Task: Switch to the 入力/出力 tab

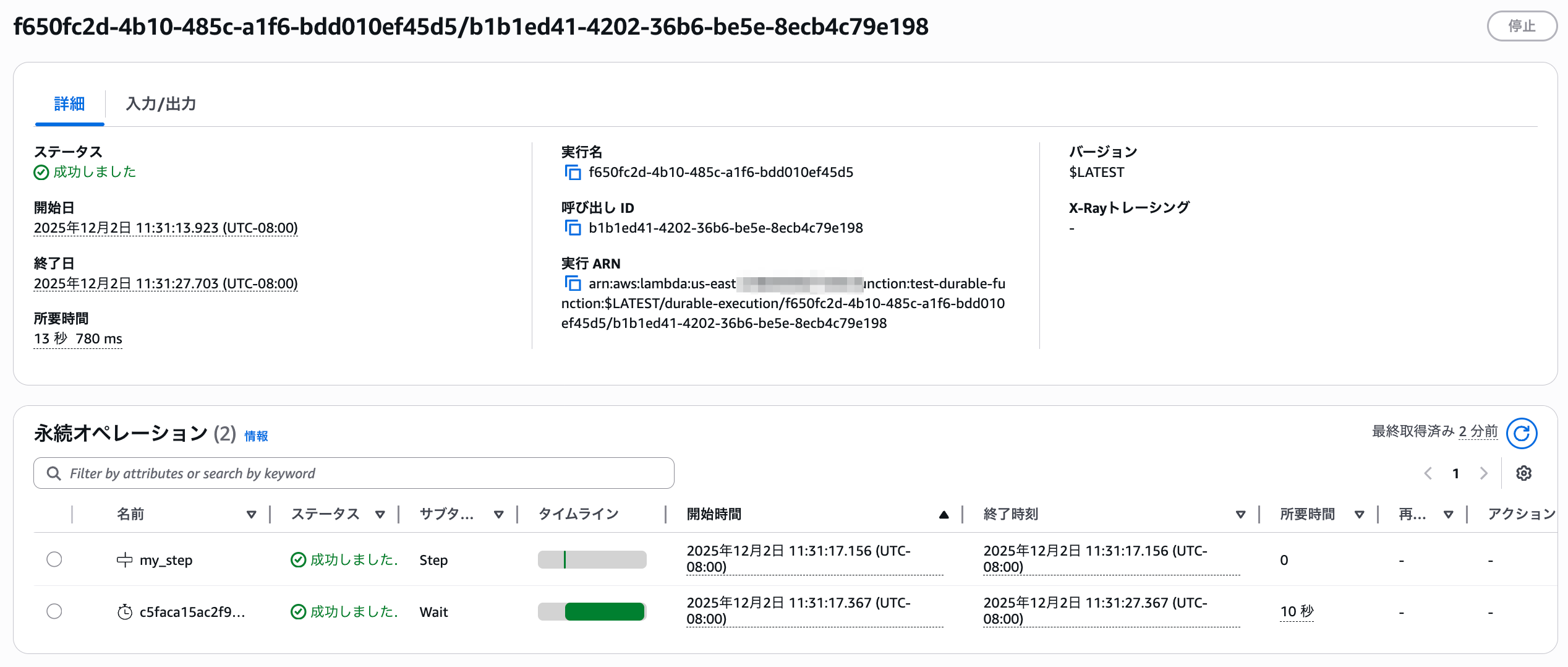Action: (161, 104)
